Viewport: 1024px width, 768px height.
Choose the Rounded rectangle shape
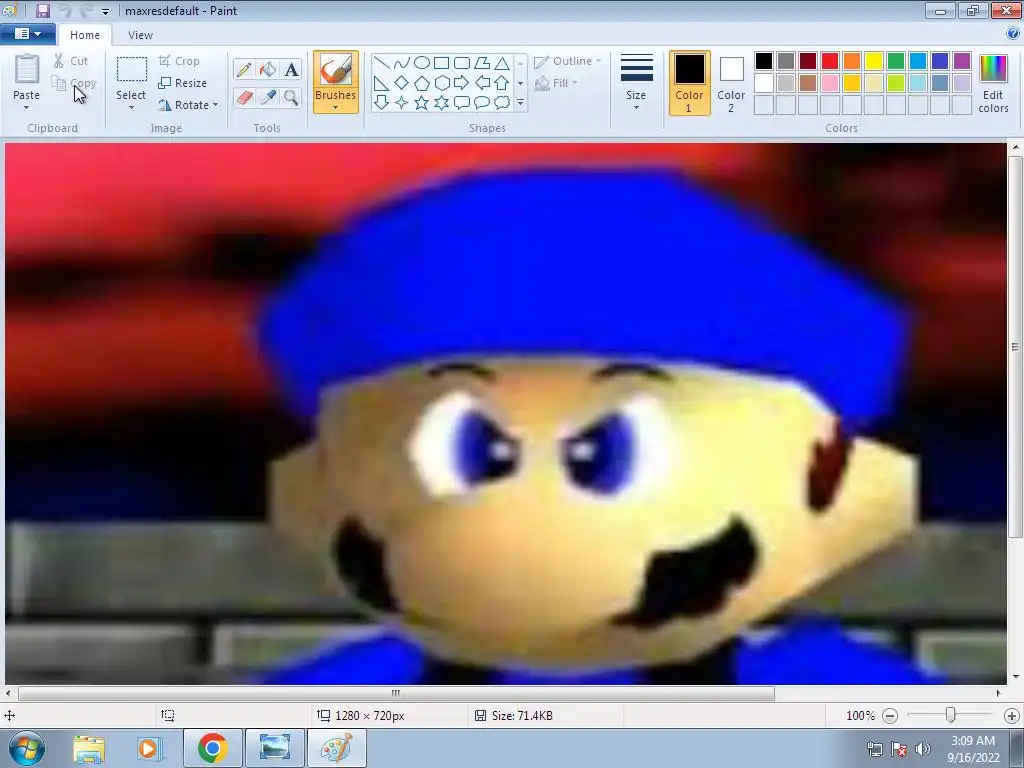[x=462, y=63]
